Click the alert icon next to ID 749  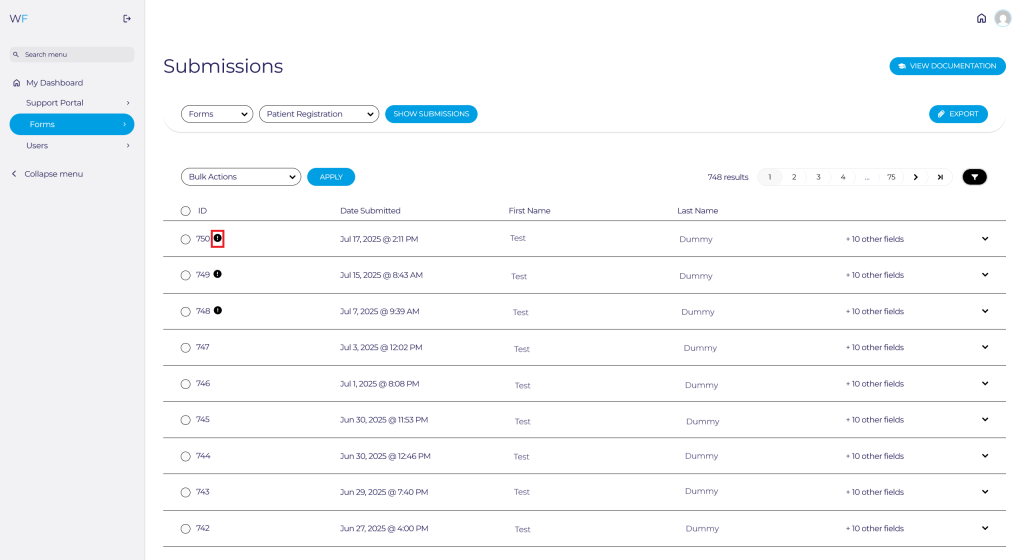pyautogui.click(x=218, y=274)
